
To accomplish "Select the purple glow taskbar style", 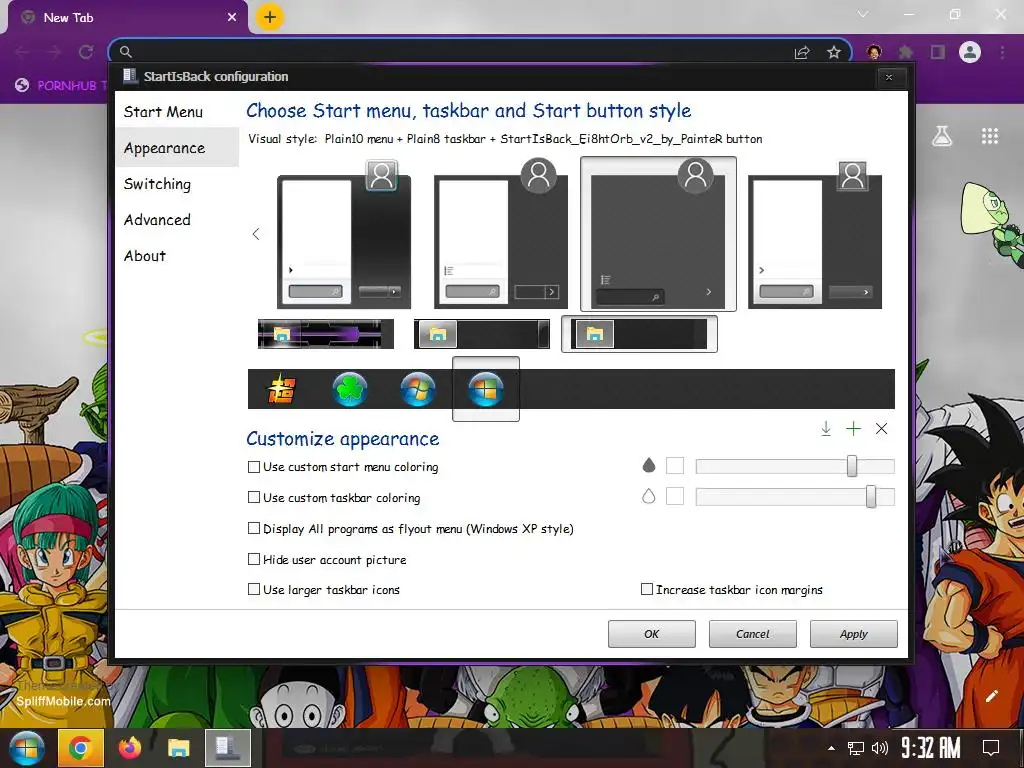I will pyautogui.click(x=326, y=334).
